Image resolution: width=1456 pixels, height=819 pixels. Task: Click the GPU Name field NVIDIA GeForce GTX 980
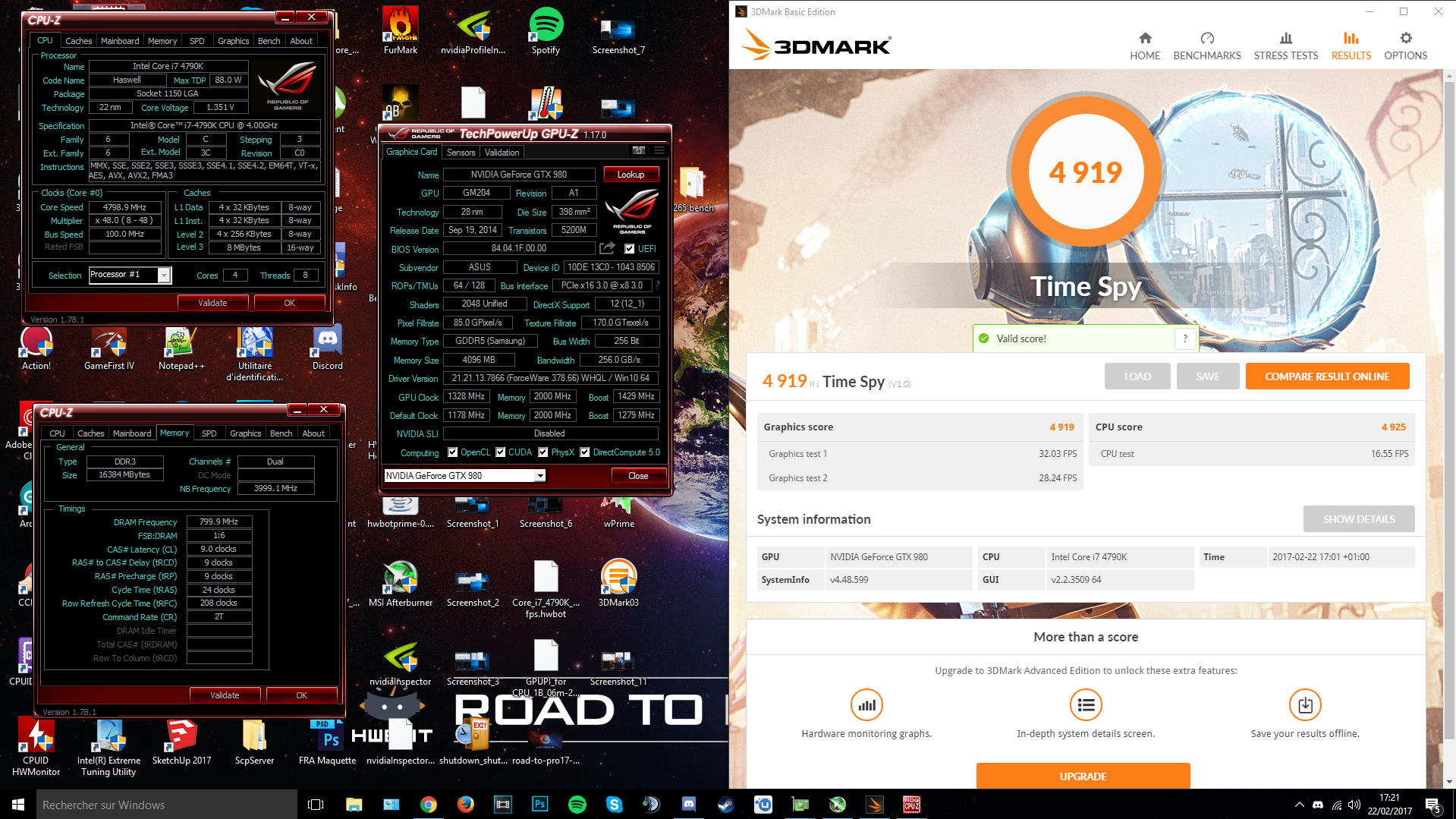[518, 175]
